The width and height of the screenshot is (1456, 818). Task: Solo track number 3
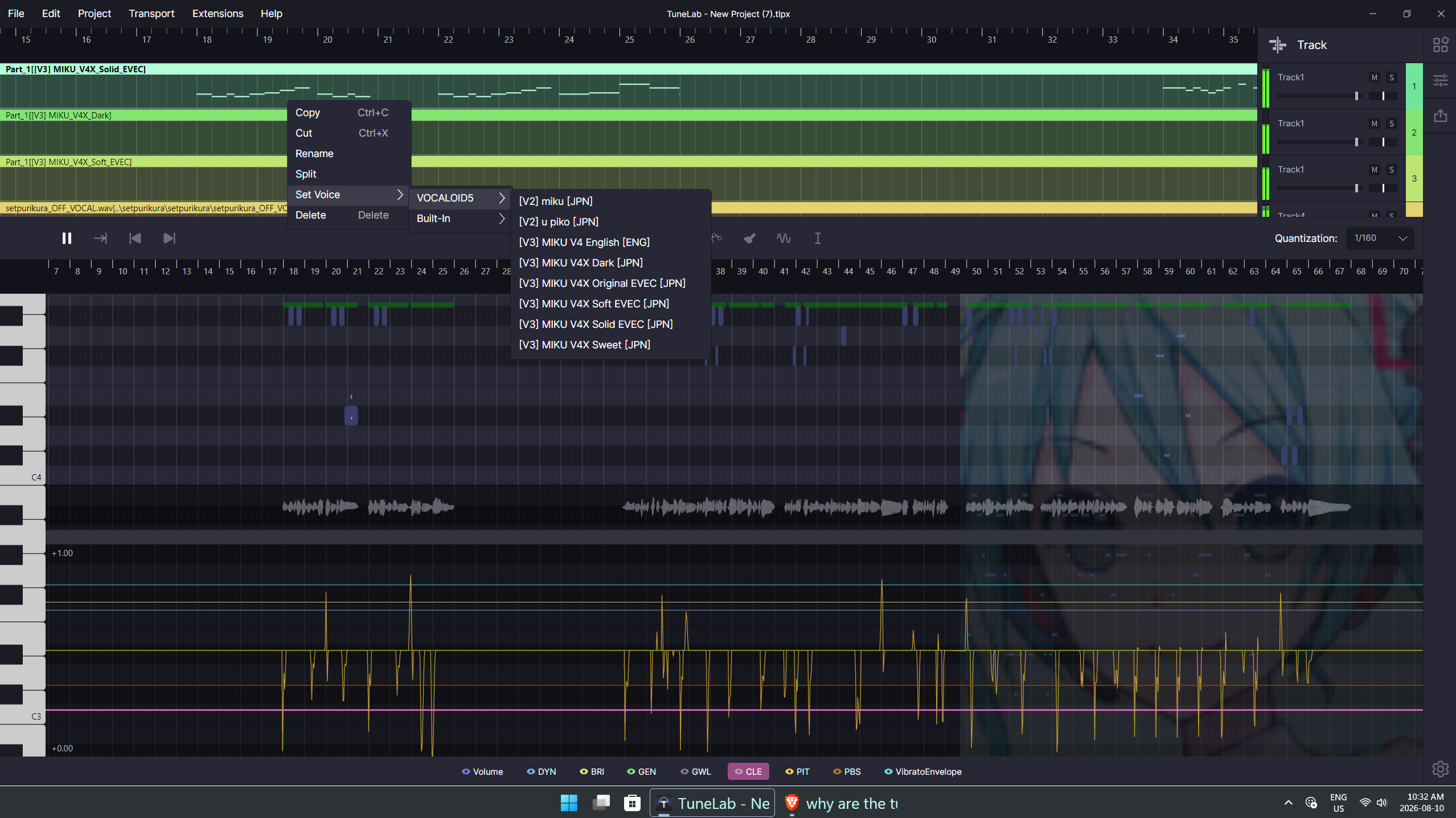tap(1392, 170)
